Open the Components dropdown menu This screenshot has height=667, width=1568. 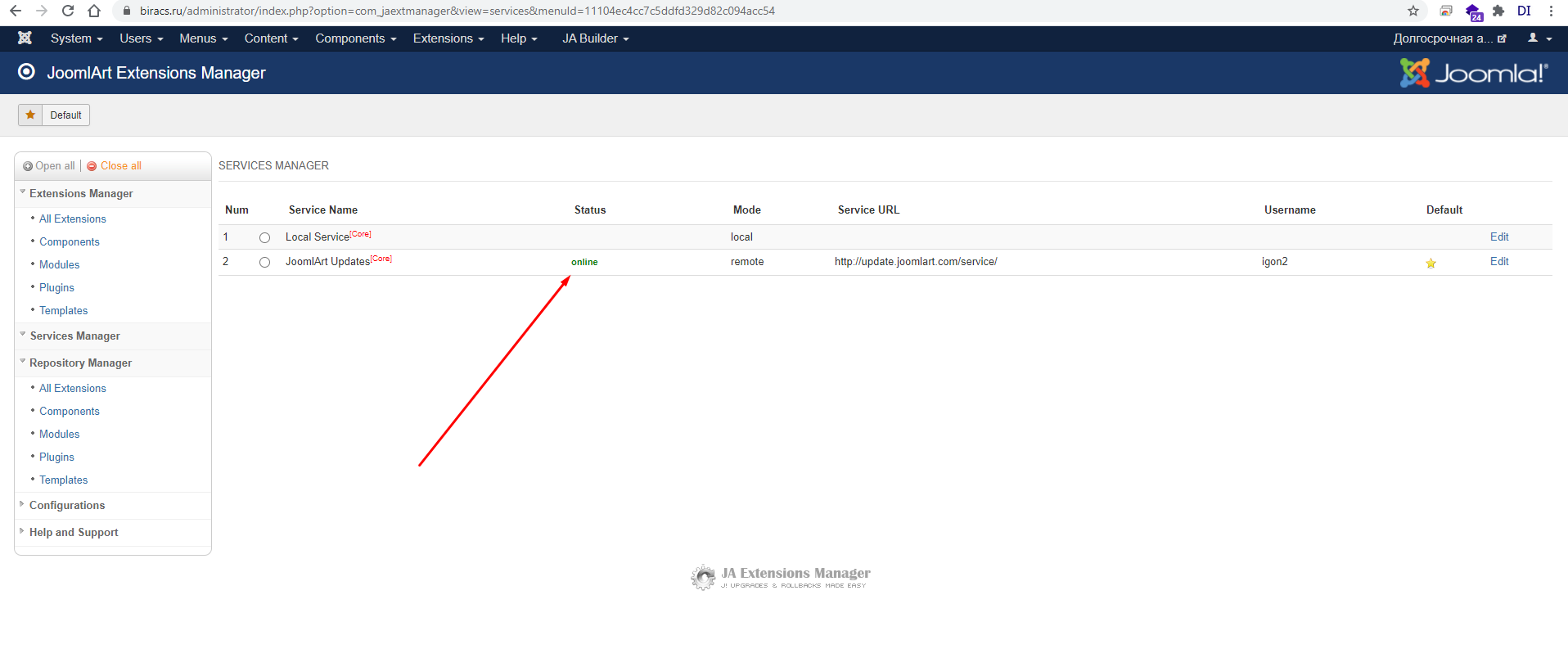[356, 38]
